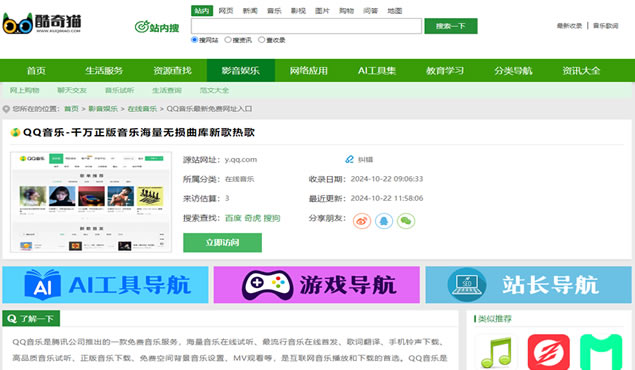Screen dimensions: 635x370
Task: Click the y.qq.com source URL
Action: pyautogui.click(x=241, y=159)
